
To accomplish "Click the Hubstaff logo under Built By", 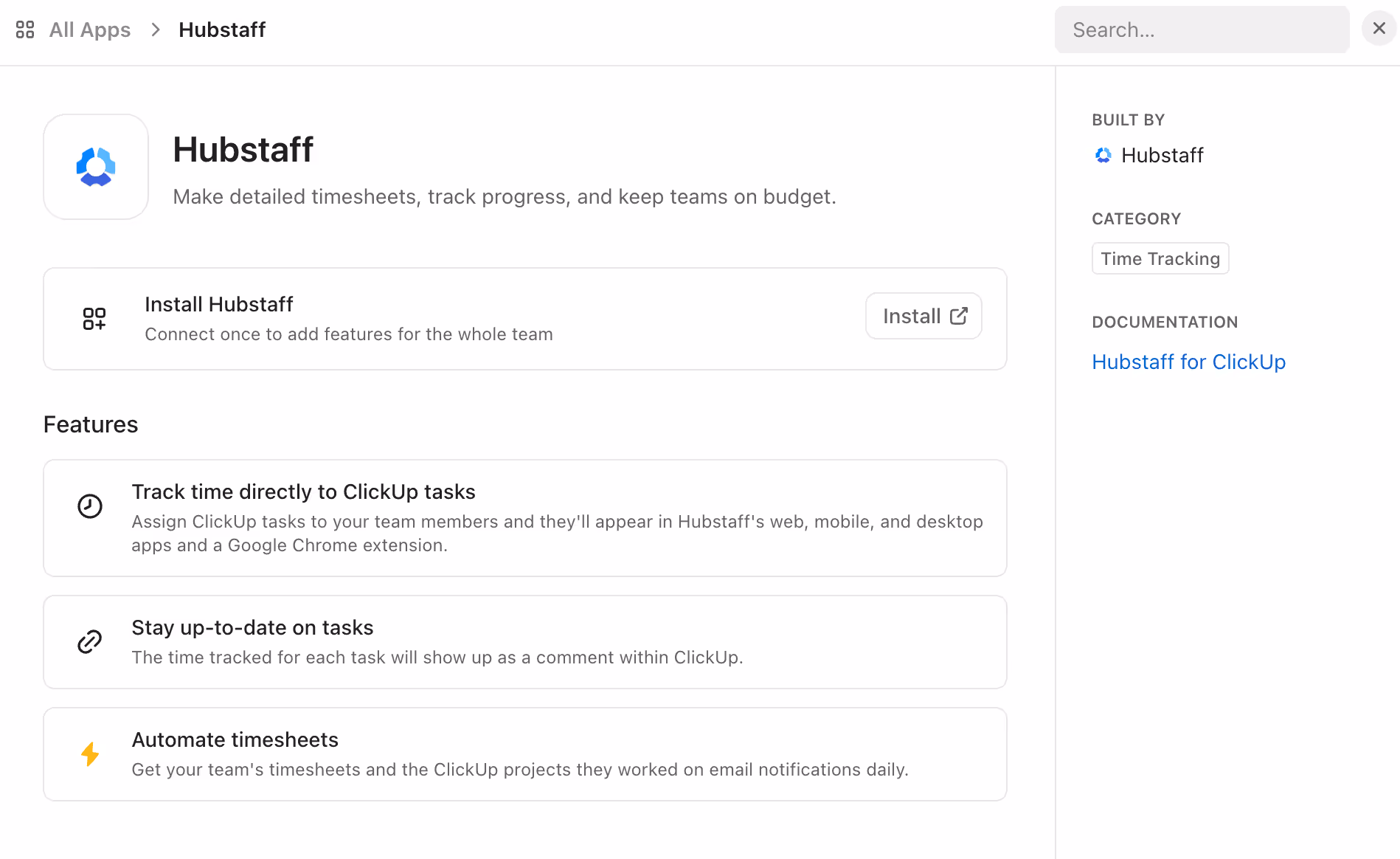I will click(1103, 155).
